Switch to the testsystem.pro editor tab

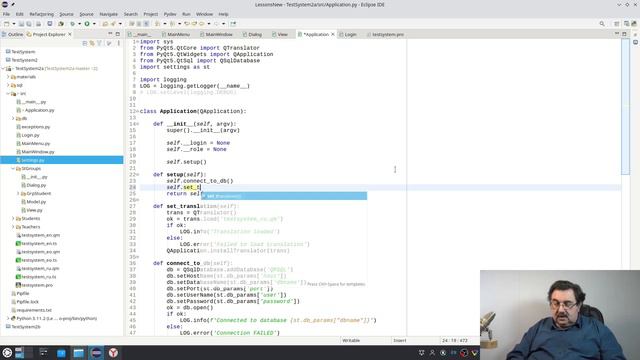pyautogui.click(x=385, y=35)
